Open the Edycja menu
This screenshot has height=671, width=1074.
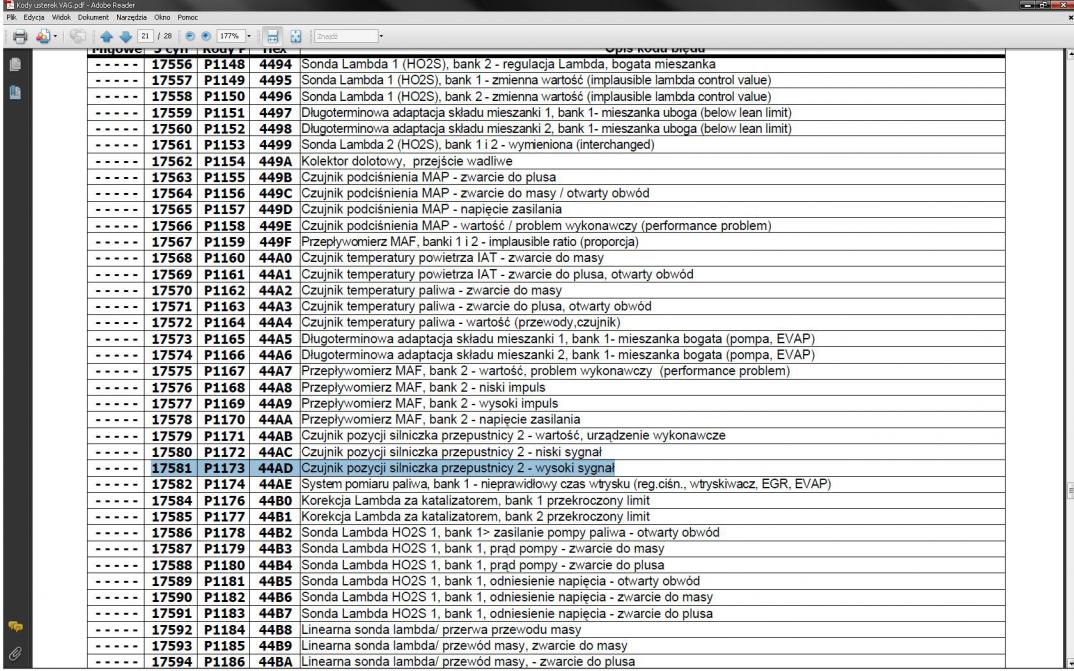coord(34,17)
